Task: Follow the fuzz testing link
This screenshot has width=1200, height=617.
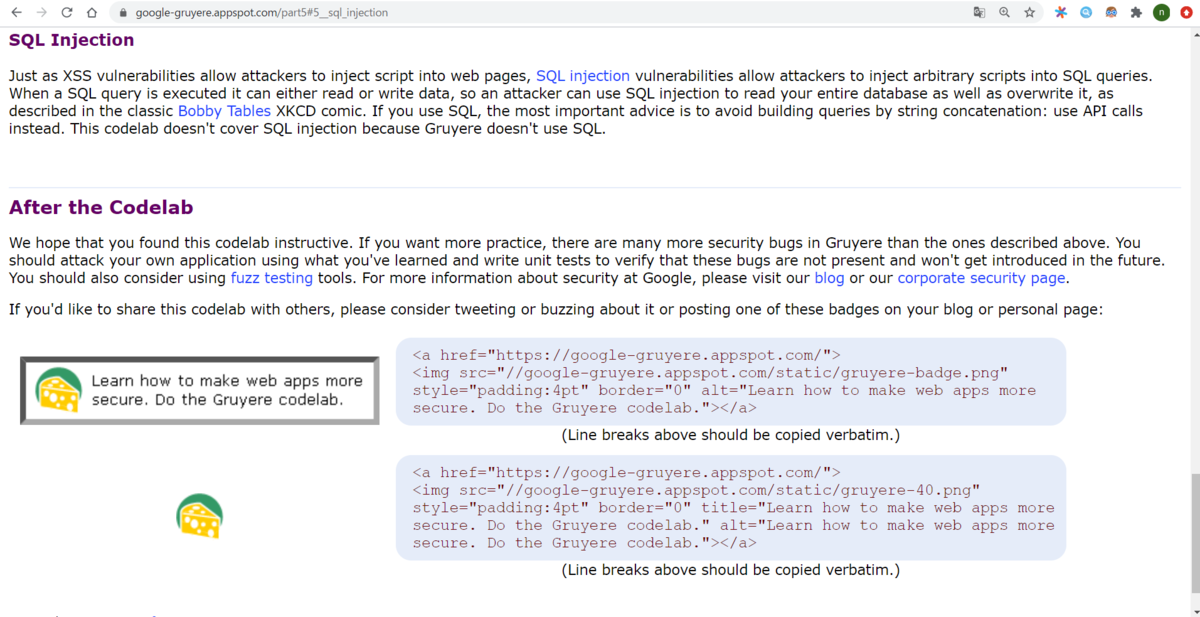Action: 272,278
